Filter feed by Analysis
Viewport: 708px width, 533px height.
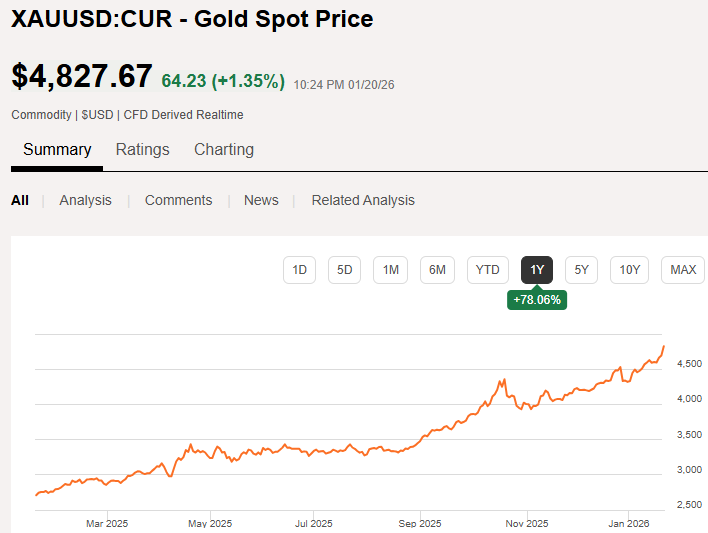click(85, 200)
